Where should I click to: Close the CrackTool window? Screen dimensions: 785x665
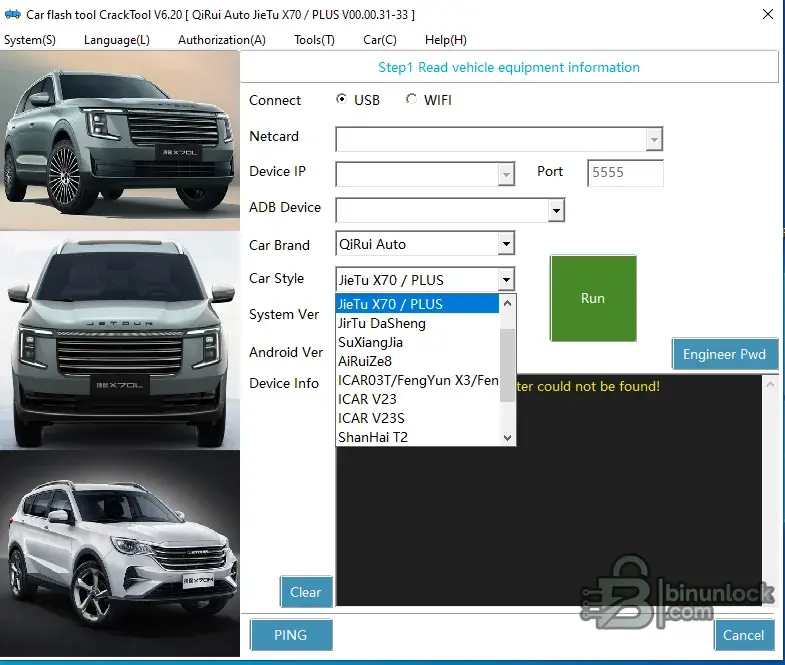tap(768, 15)
